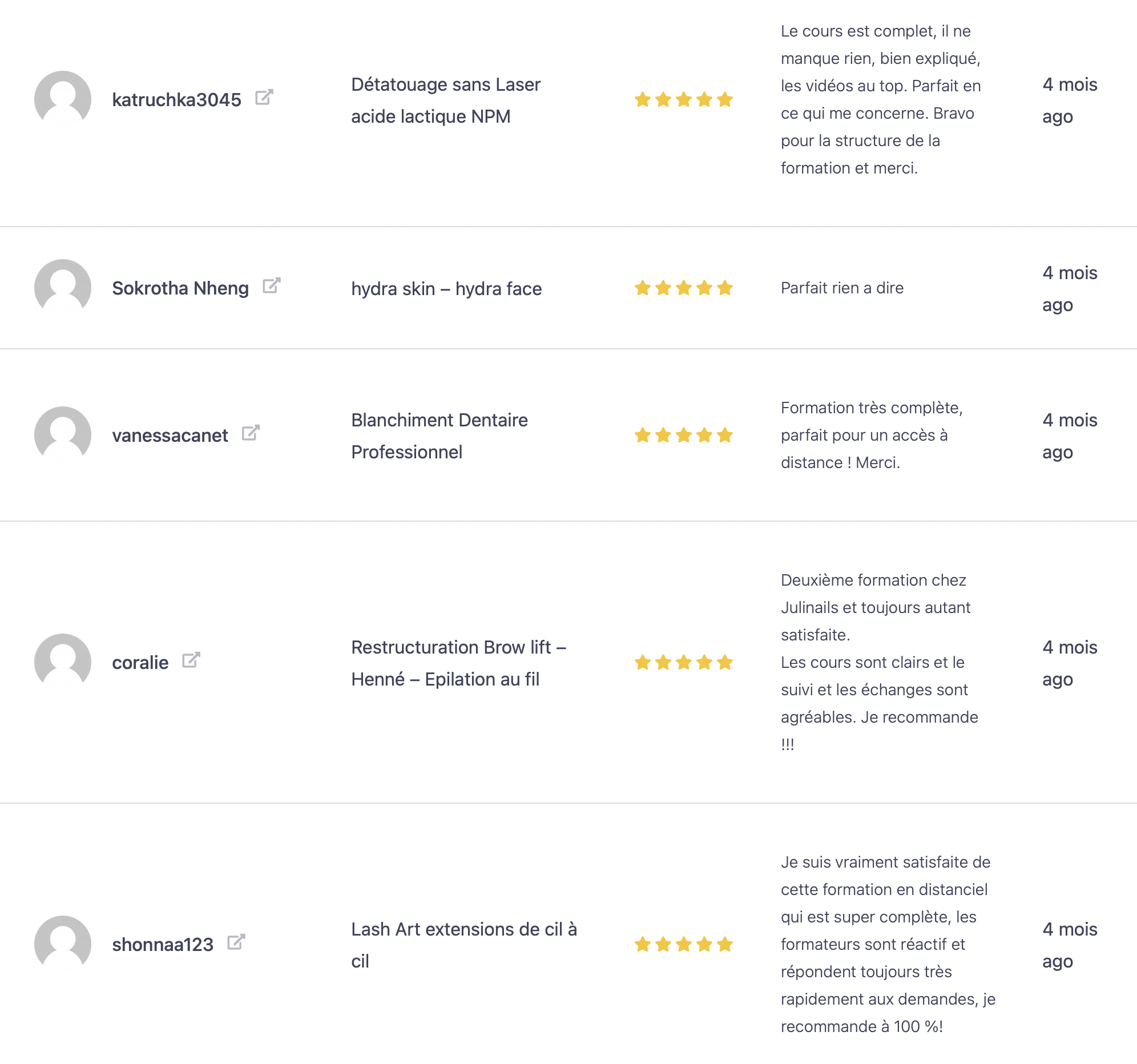Image resolution: width=1137 pixels, height=1064 pixels.
Task: Open shonnaa123's external link icon
Action: pos(236,942)
